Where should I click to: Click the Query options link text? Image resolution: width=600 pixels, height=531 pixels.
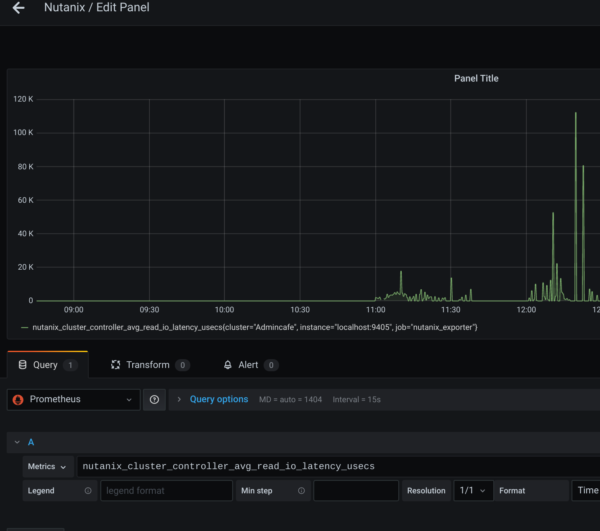click(x=219, y=399)
